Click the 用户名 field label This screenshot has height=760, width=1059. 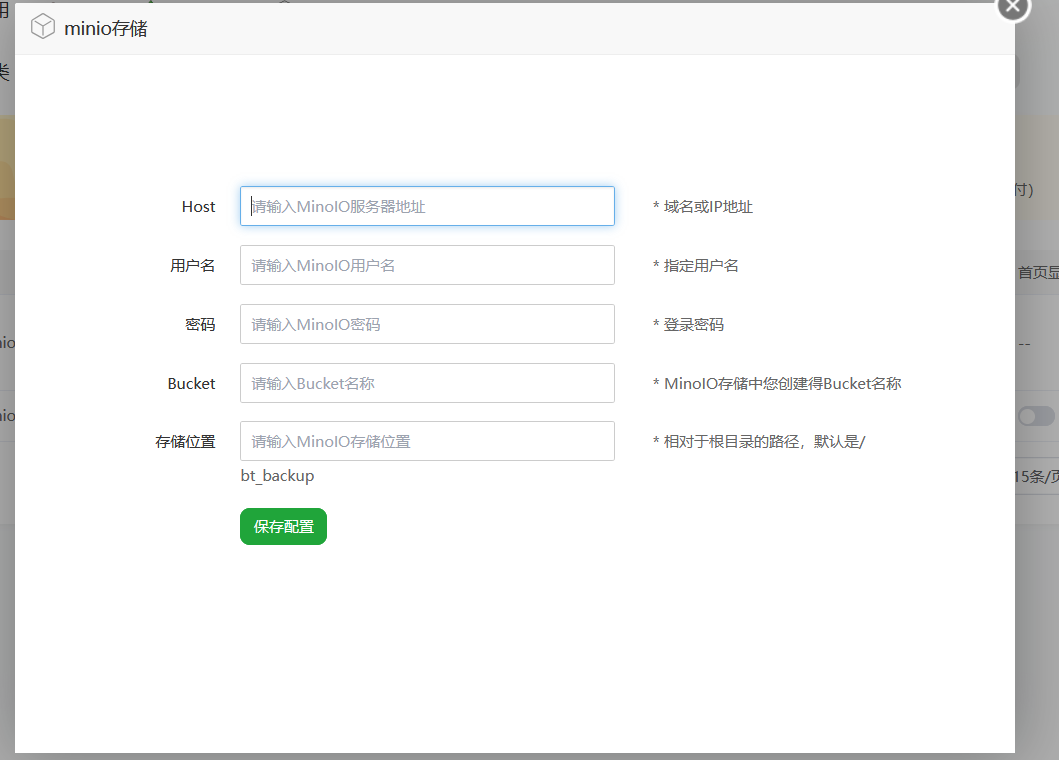click(x=192, y=265)
